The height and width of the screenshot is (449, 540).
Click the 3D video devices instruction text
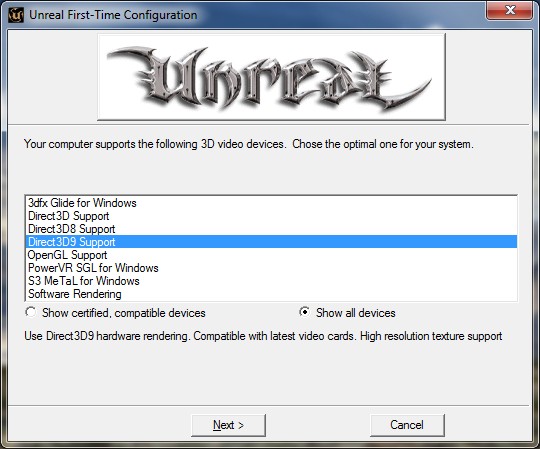point(249,144)
